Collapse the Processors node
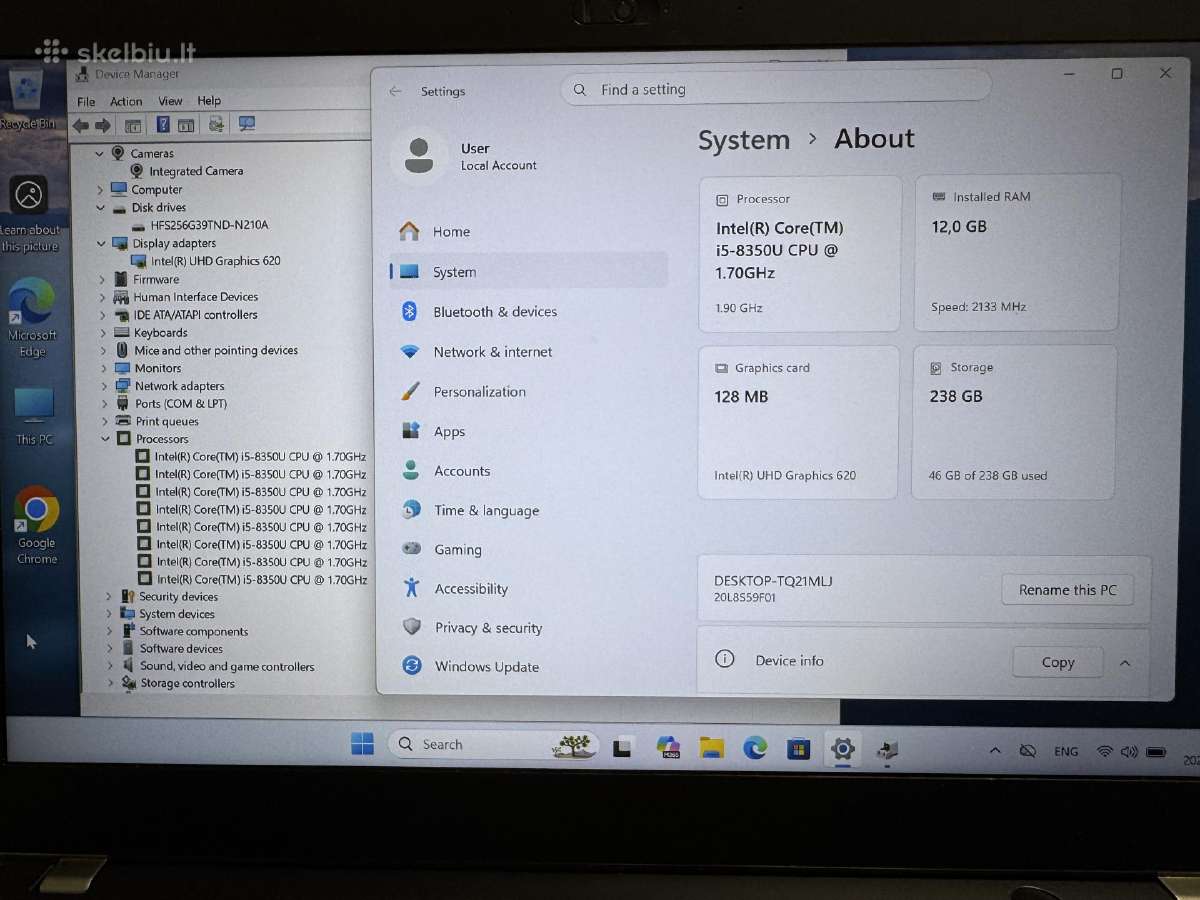The width and height of the screenshot is (1200, 900). 105,439
